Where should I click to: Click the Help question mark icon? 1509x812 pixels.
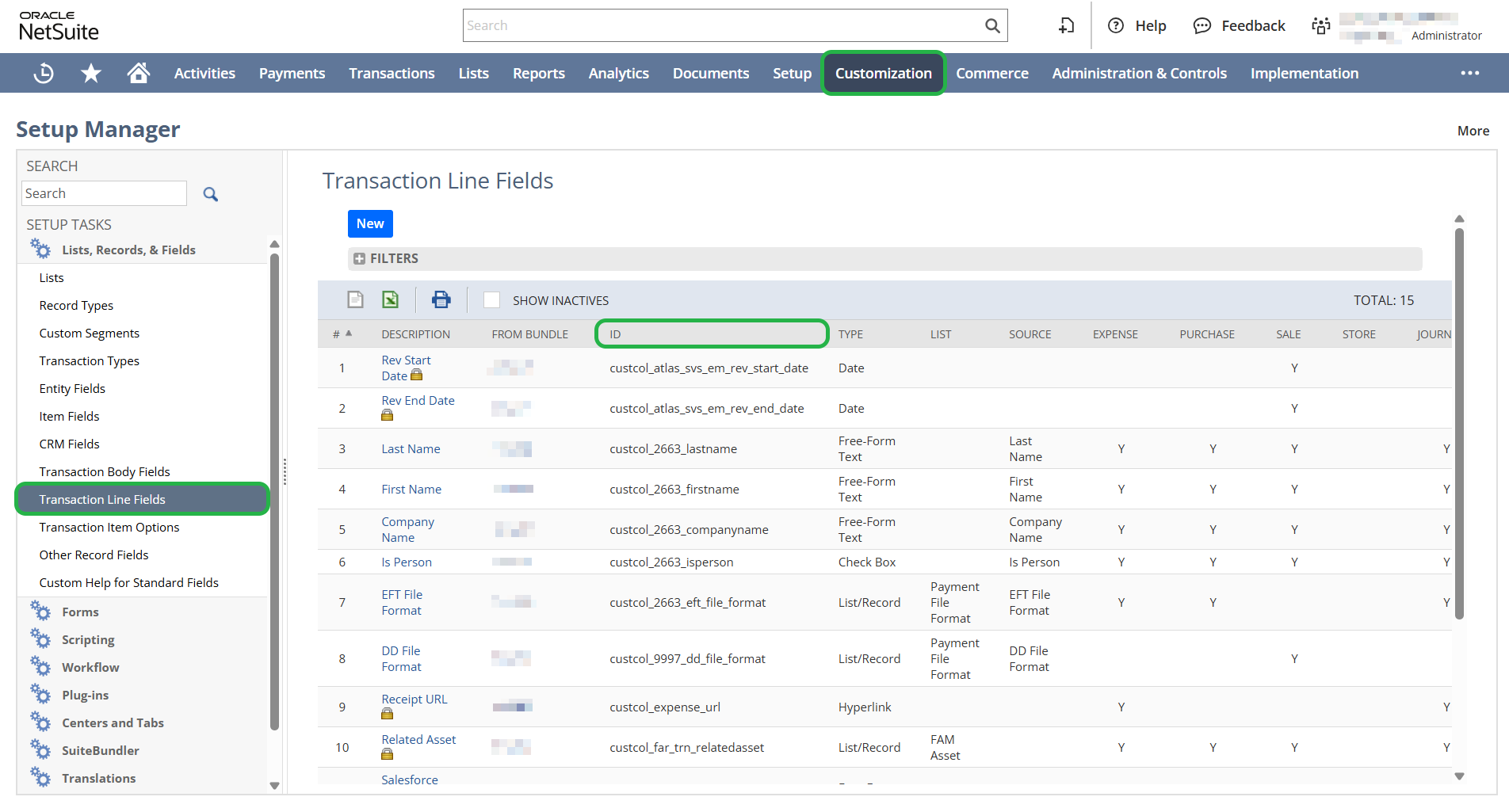[x=1116, y=25]
